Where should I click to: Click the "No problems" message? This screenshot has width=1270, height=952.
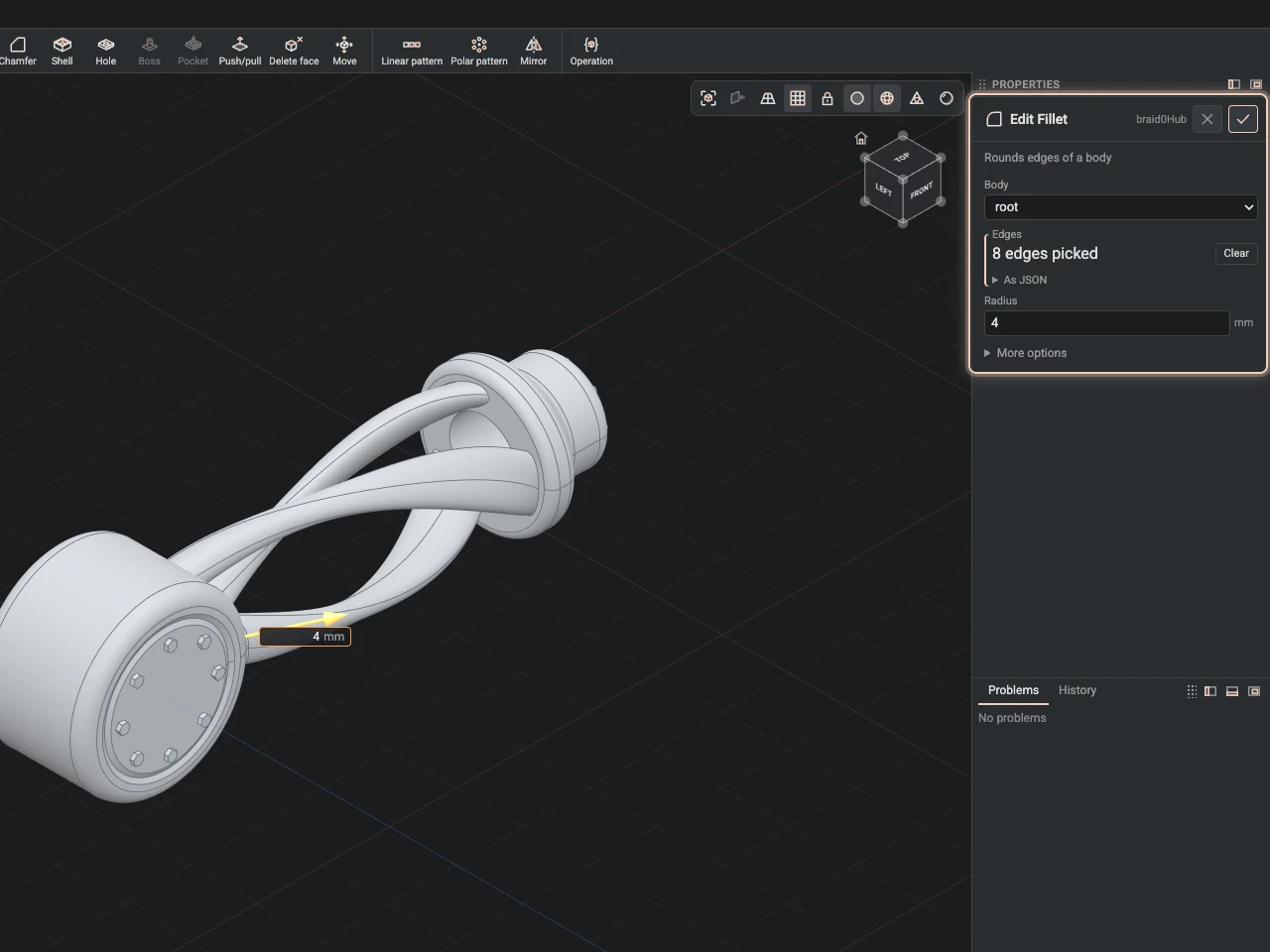1012,718
